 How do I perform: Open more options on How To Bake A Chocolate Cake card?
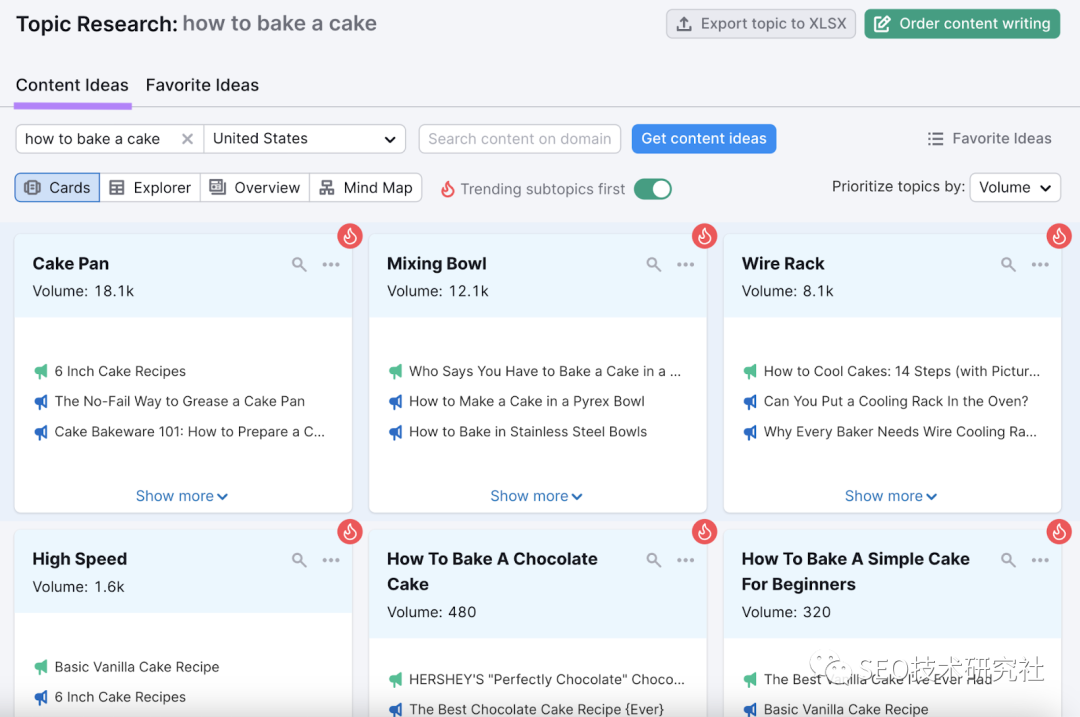coord(685,561)
